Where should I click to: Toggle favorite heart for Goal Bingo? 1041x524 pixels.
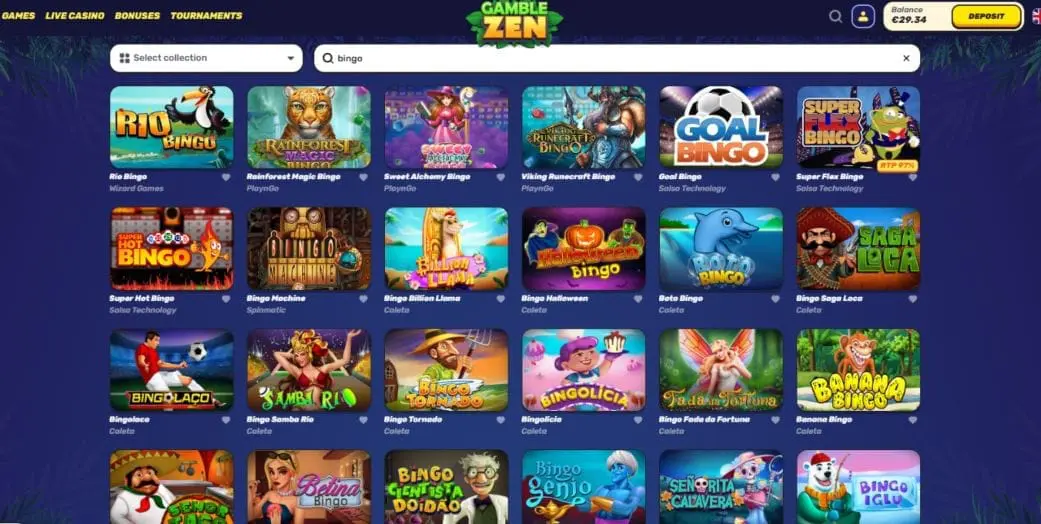pyautogui.click(x=775, y=177)
